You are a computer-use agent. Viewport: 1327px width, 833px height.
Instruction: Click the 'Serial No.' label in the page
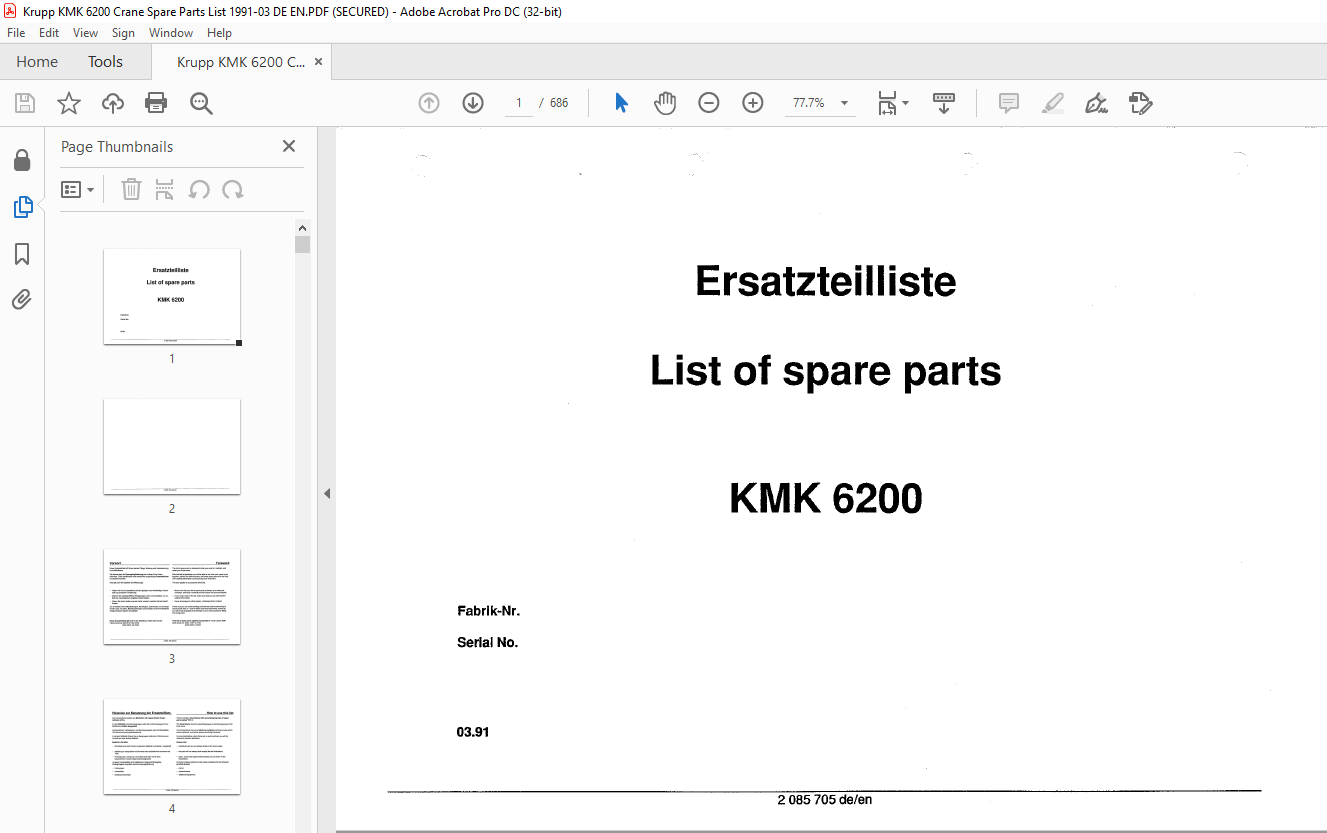coord(488,643)
